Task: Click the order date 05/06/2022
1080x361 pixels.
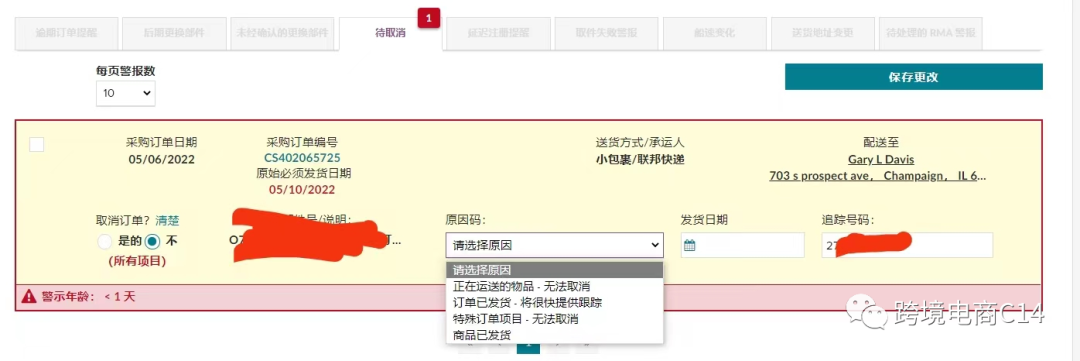Action: [x=161, y=159]
